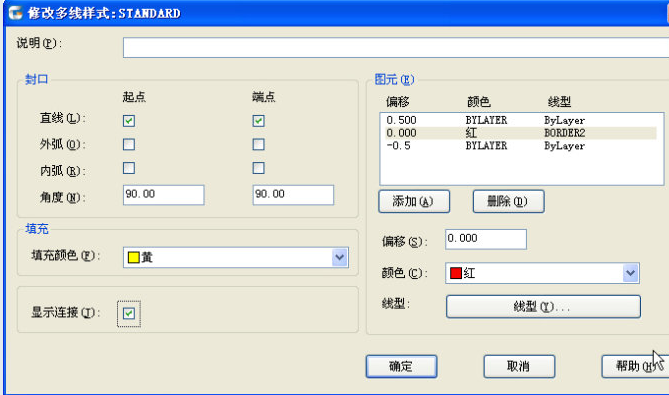
Task: Open the 线型(Y)... button
Action: (x=543, y=306)
